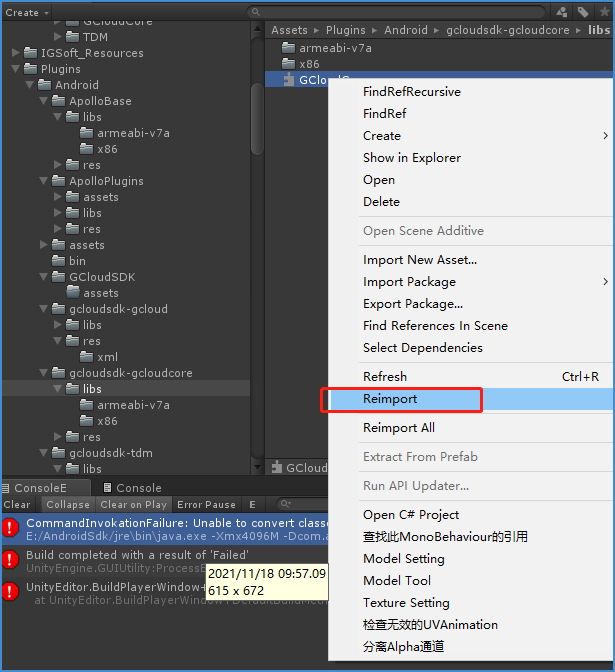Expand the IGSoft_Resources folder
615x672 pixels.
pos(16,53)
